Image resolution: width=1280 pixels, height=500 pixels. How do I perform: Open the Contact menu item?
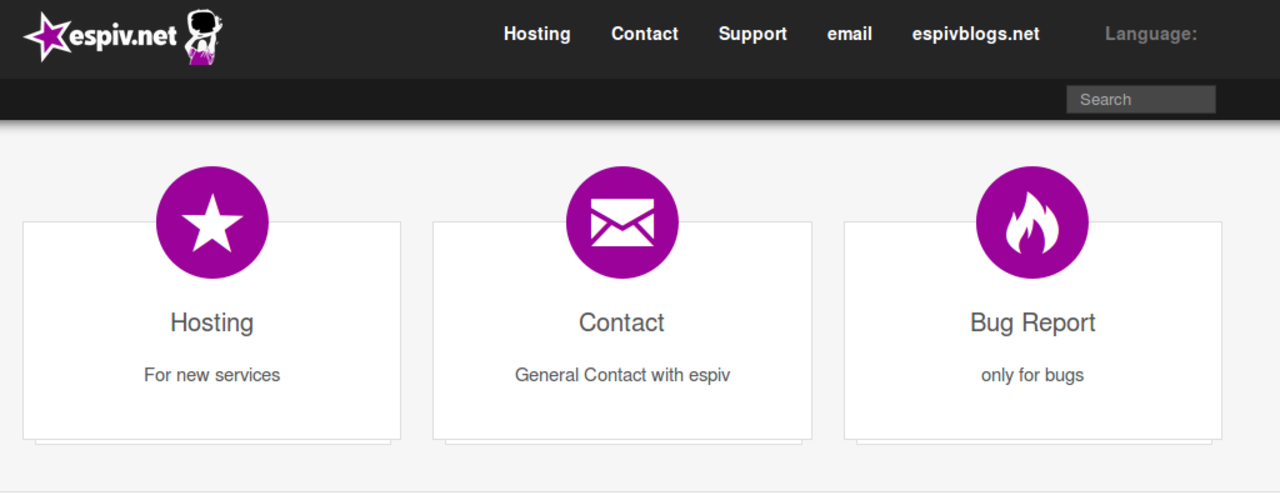(x=645, y=34)
